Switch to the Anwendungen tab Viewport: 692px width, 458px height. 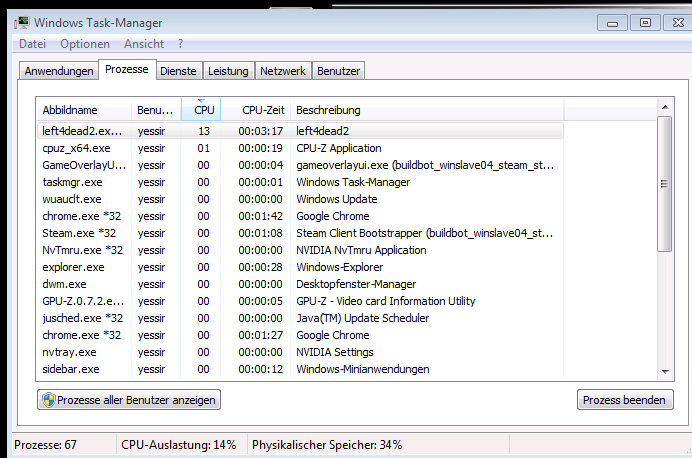coord(59,71)
